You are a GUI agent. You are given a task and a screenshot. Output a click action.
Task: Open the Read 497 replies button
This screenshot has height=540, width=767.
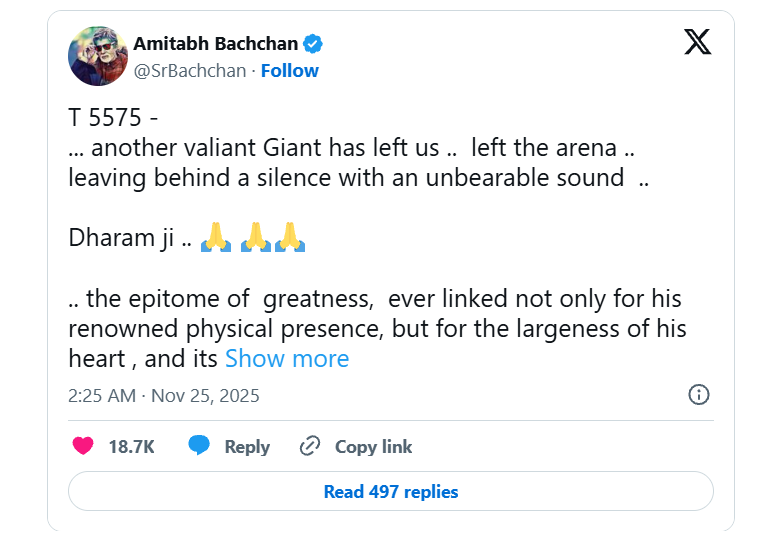[390, 492]
